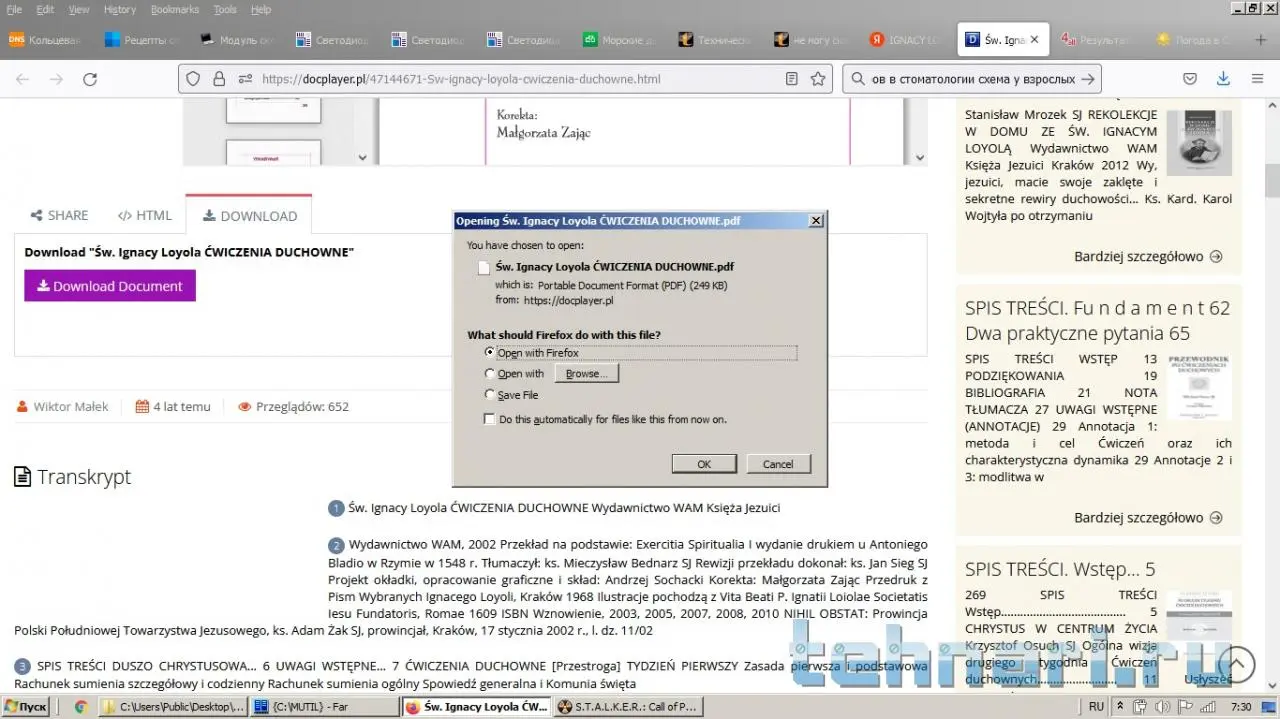Open SPIS TREŚCI. Wstęp... 5 heading link
The image size is (1280, 719).
click(1060, 569)
